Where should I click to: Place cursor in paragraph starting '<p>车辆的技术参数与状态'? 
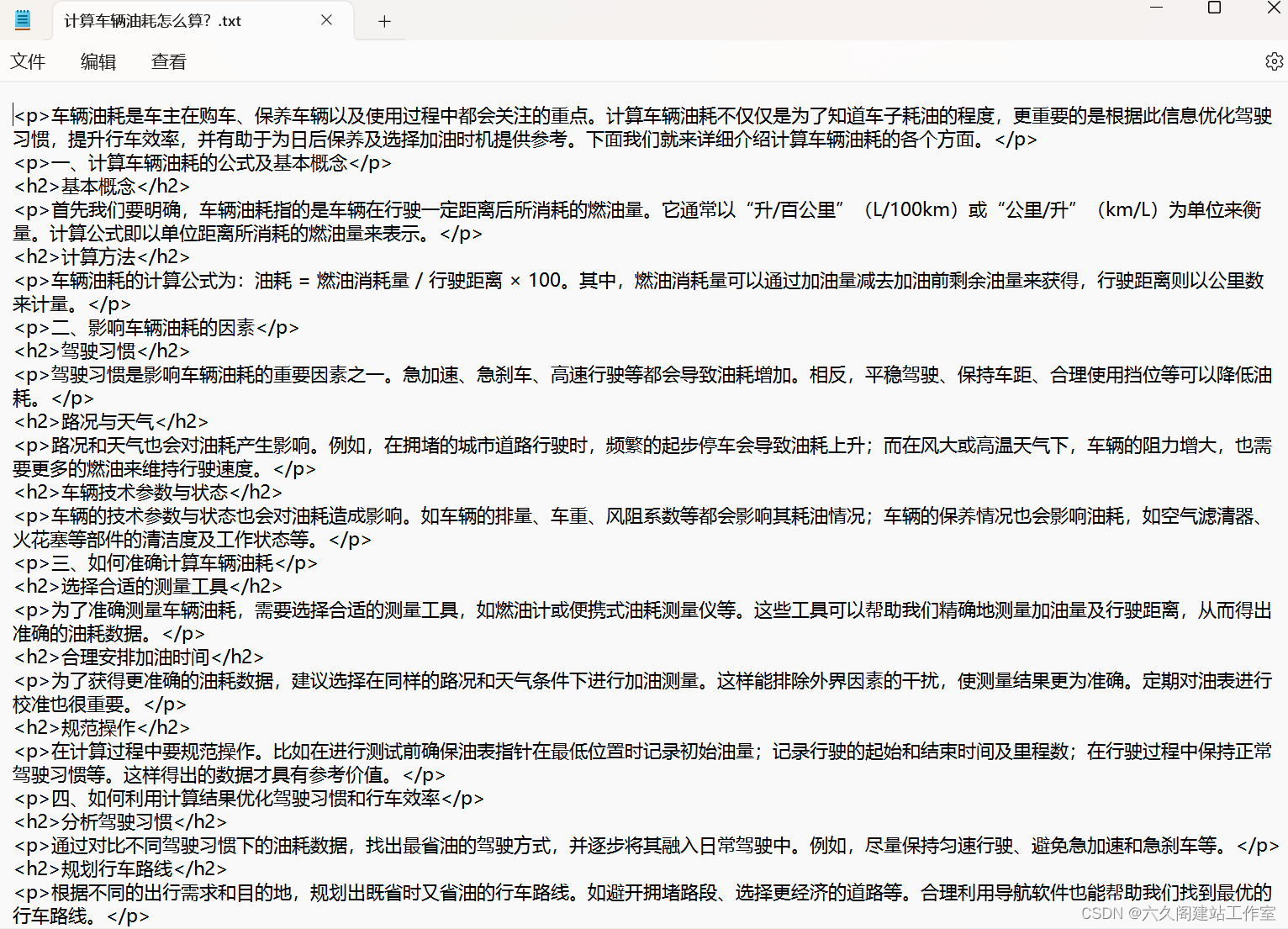coord(639,528)
